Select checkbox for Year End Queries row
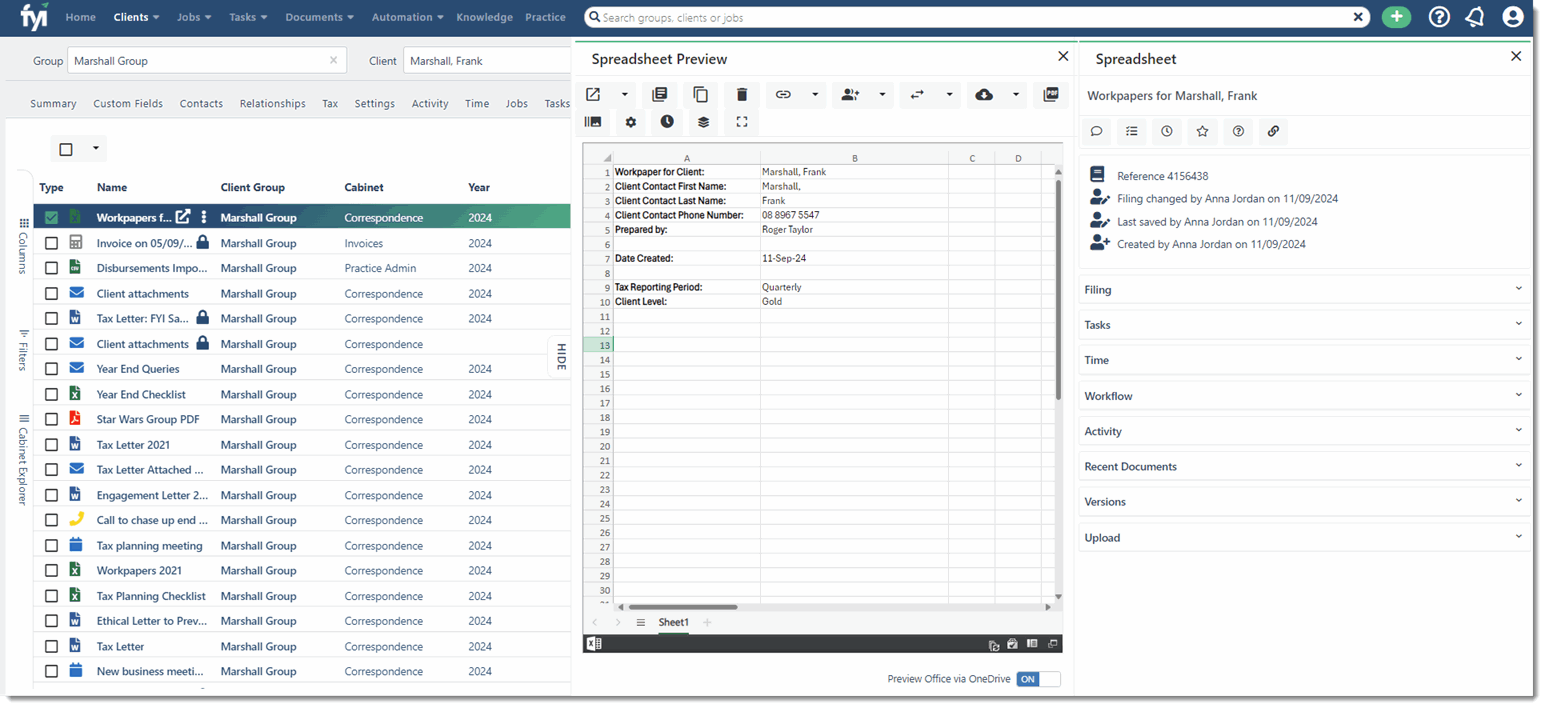 coord(51,369)
